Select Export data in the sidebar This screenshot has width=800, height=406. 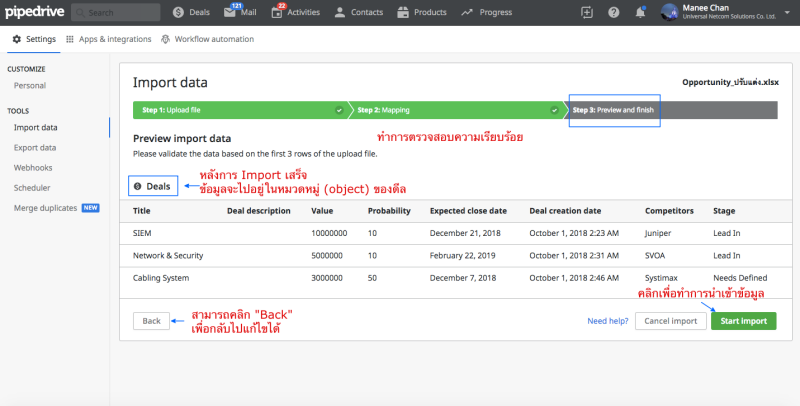tap(35, 148)
